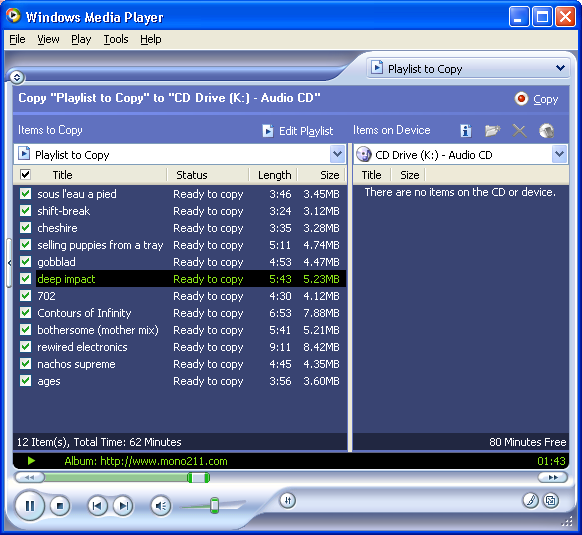This screenshot has width=582, height=535.
Task: Expand the top-right Playlist to Copy dropdown
Action: (560, 68)
